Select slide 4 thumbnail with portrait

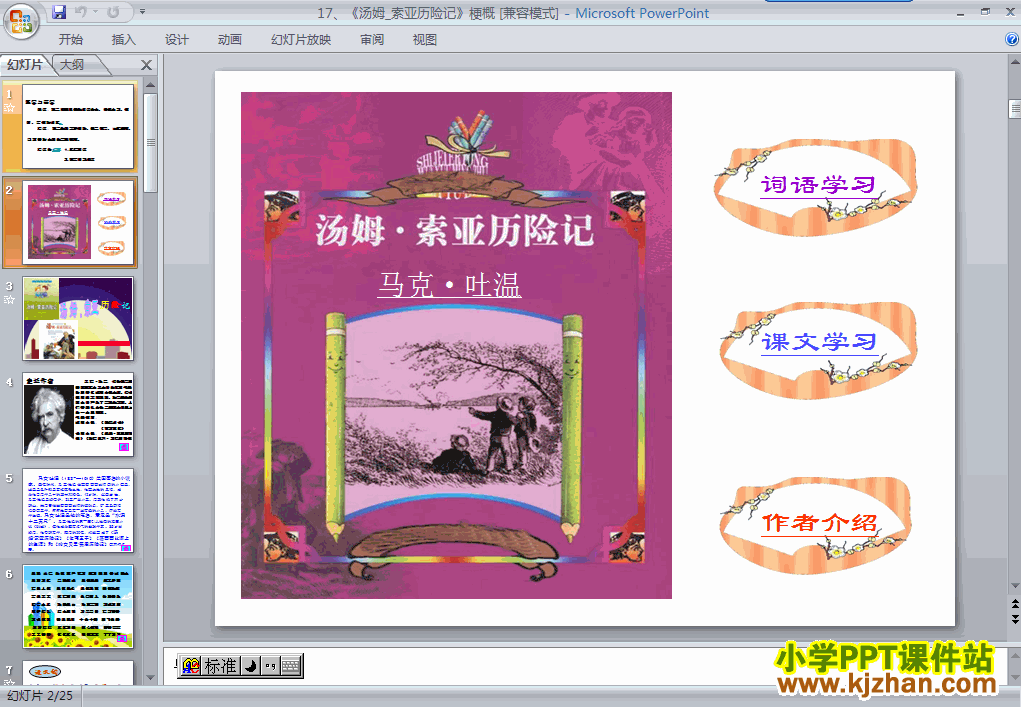[78, 414]
